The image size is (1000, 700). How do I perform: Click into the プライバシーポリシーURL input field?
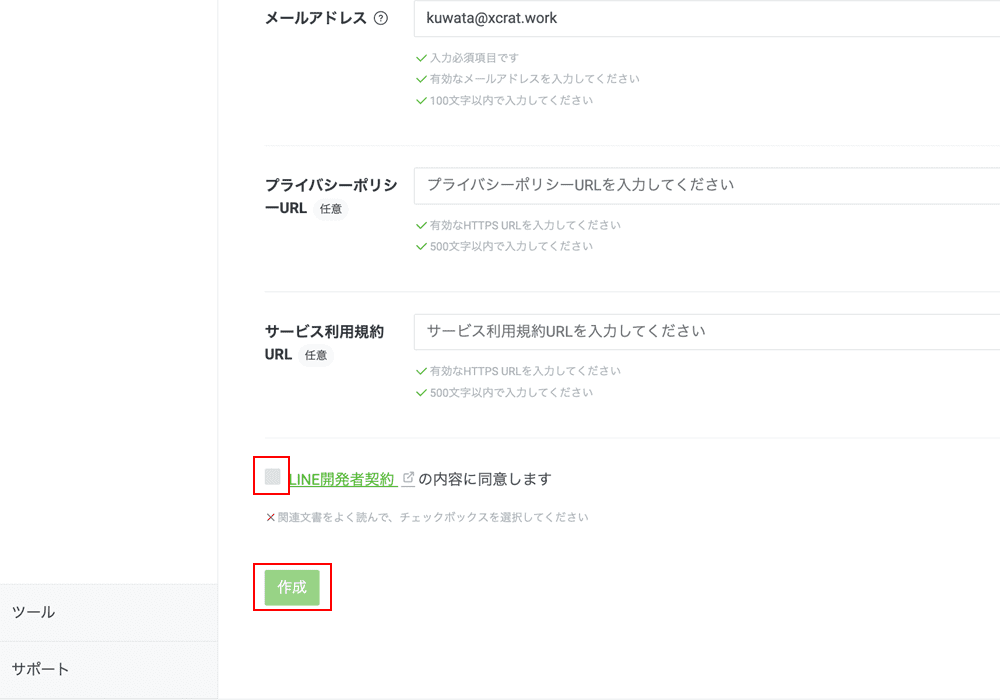click(700, 185)
